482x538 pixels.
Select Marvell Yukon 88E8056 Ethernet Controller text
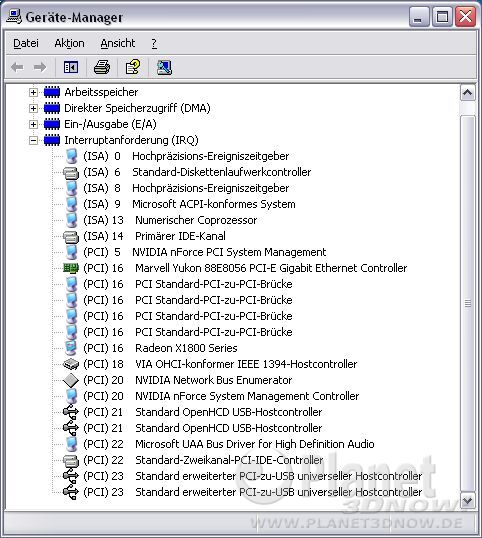tap(271, 268)
